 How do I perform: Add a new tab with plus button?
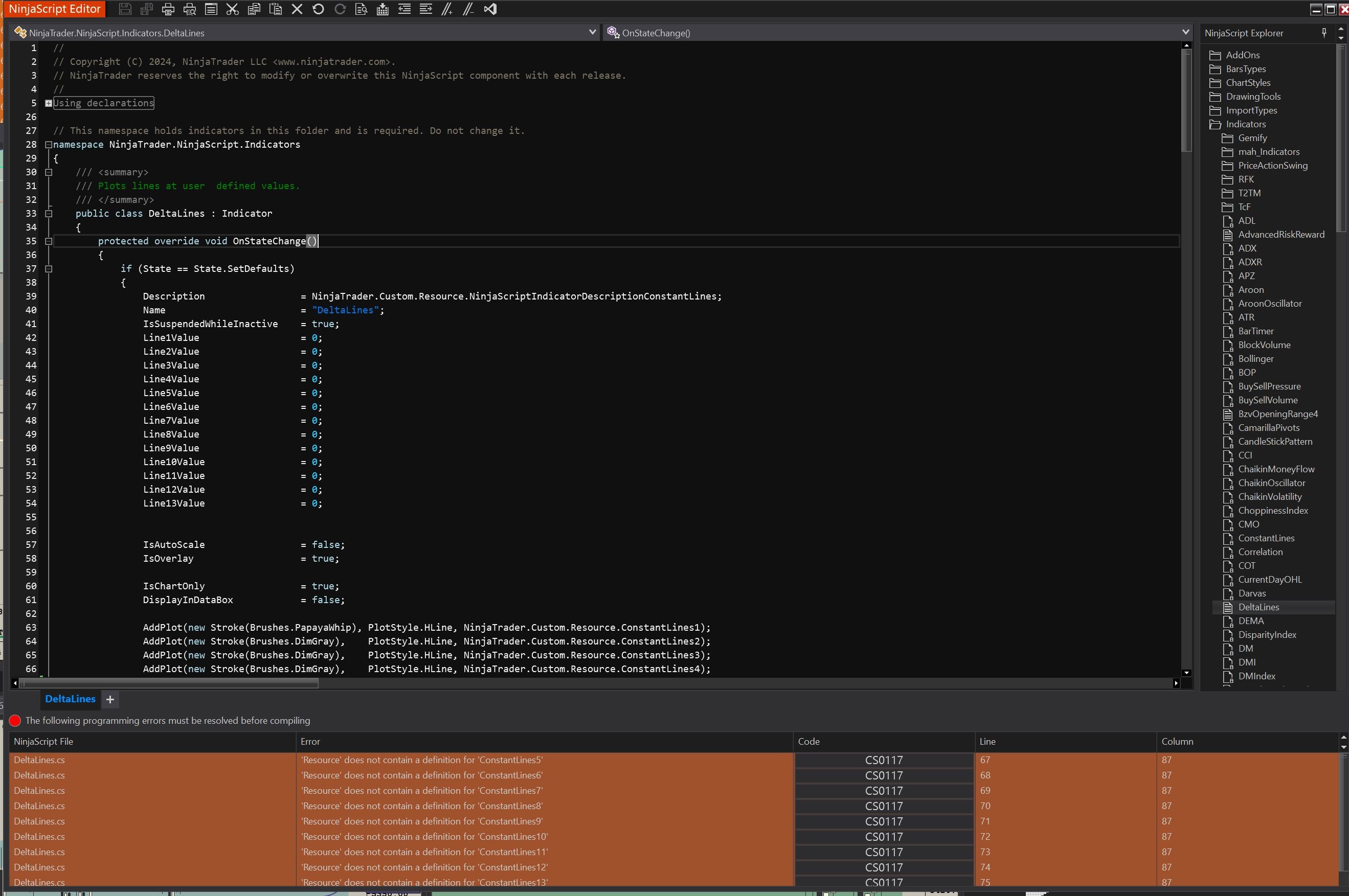pos(110,699)
